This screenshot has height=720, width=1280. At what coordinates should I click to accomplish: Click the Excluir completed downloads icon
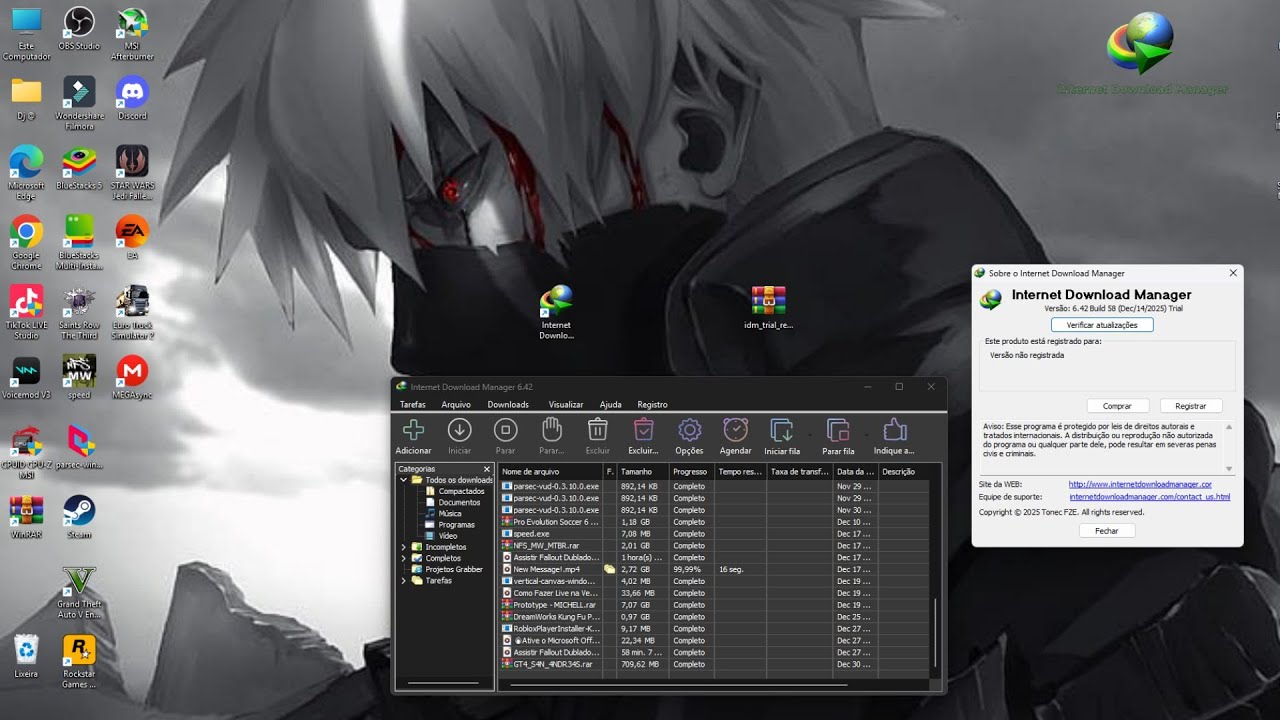[643, 430]
